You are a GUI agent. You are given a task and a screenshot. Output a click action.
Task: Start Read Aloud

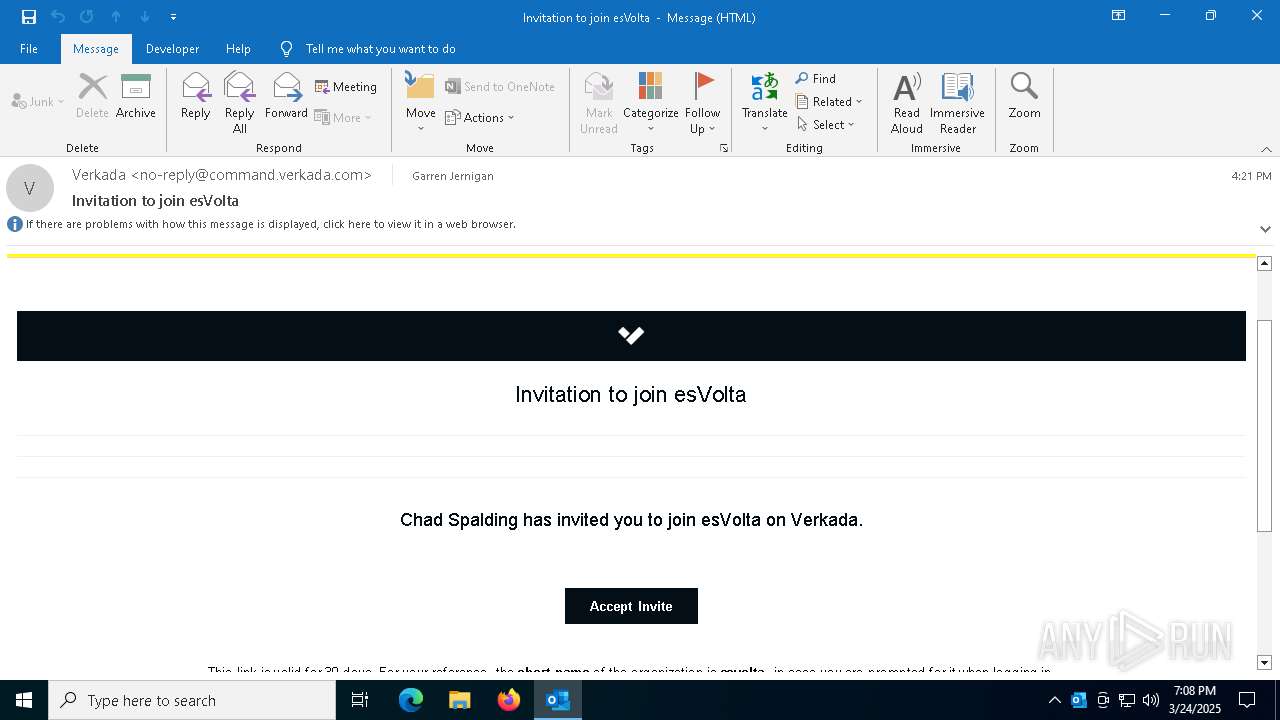pos(907,103)
